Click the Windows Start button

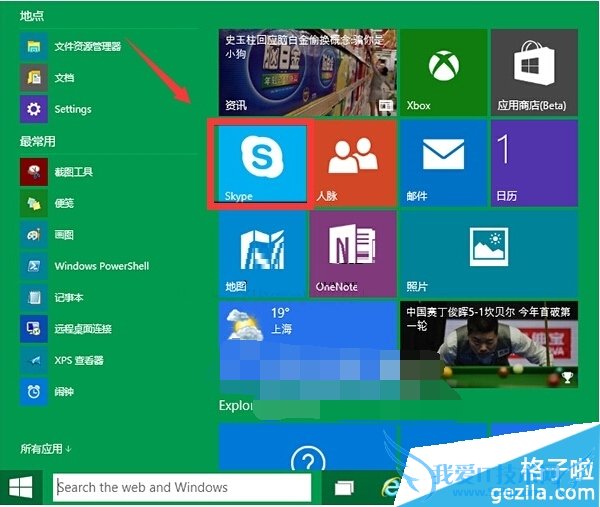[x=21, y=487]
